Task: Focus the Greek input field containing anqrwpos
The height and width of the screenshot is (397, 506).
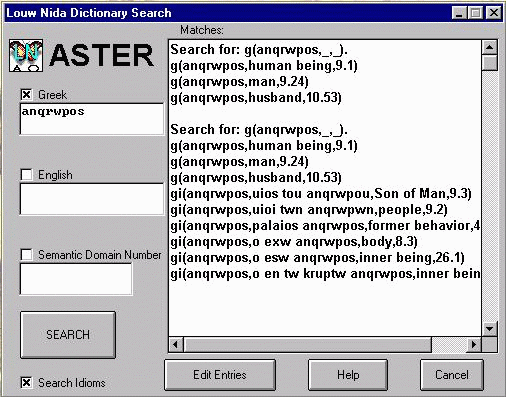Action: click(92, 119)
